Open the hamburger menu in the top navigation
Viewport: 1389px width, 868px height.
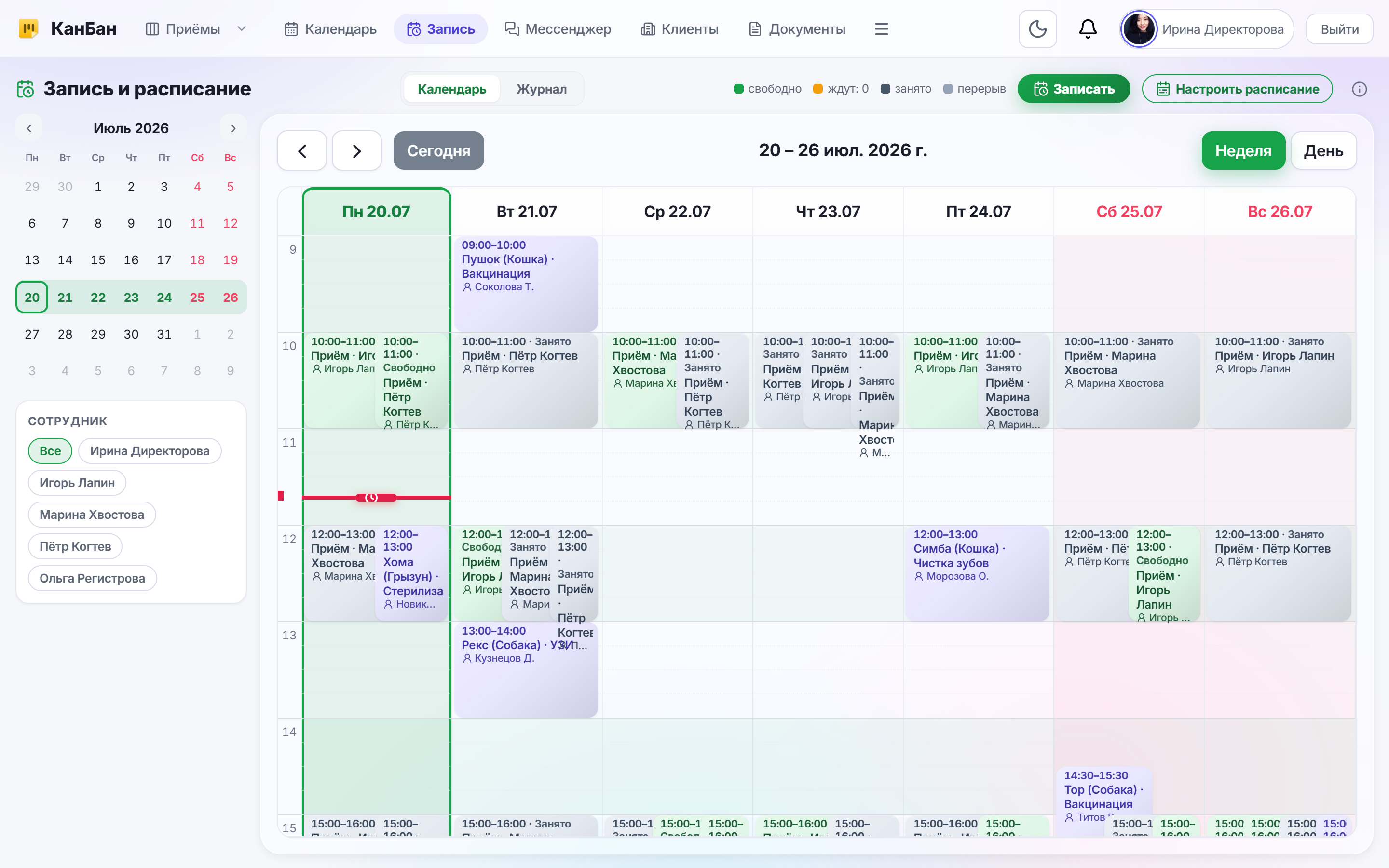coord(881,29)
